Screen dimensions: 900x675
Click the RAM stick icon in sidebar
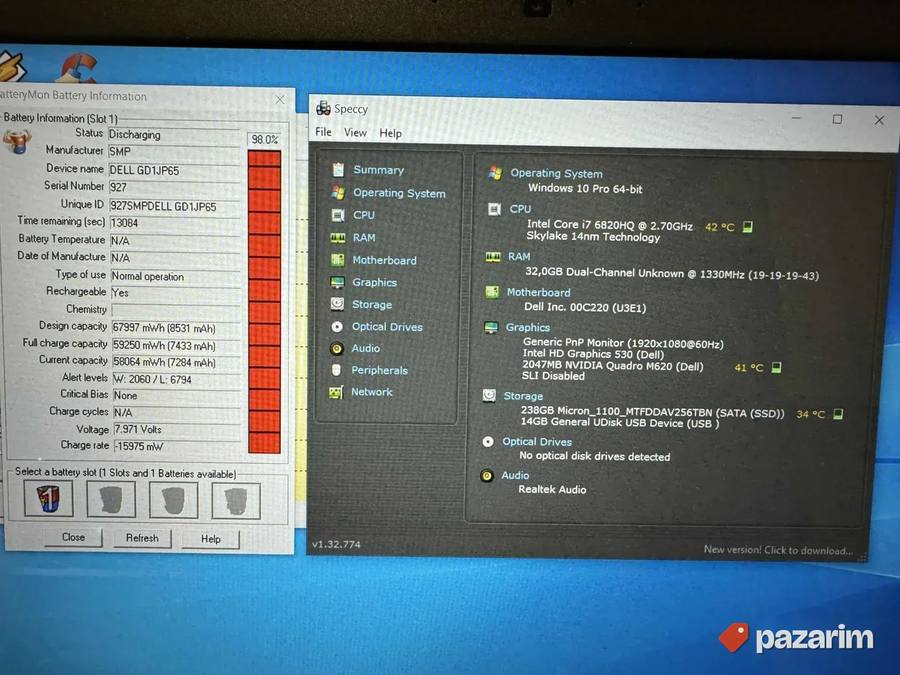point(338,237)
